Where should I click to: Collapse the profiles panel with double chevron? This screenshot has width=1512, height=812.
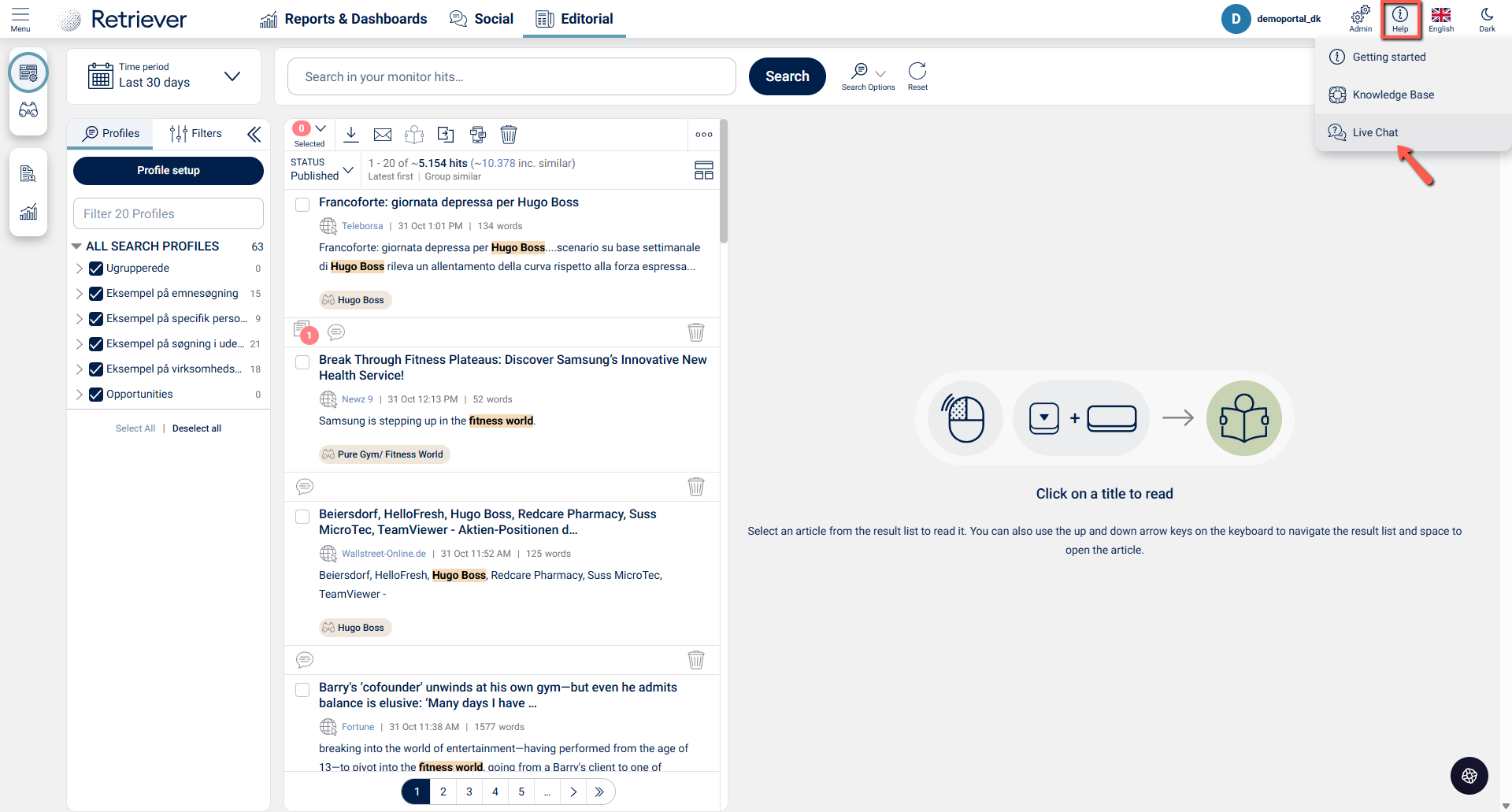click(254, 134)
